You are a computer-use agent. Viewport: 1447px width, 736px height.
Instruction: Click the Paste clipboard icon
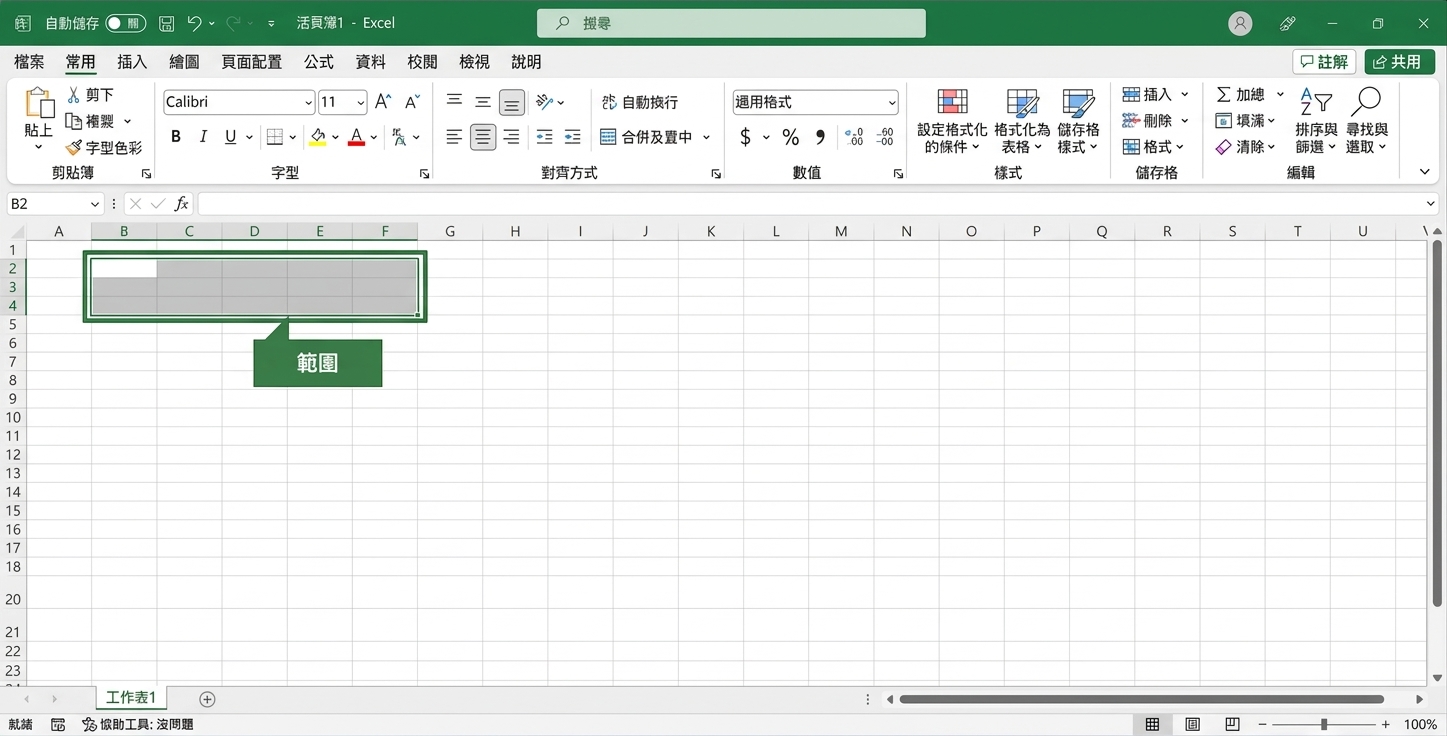(x=39, y=104)
